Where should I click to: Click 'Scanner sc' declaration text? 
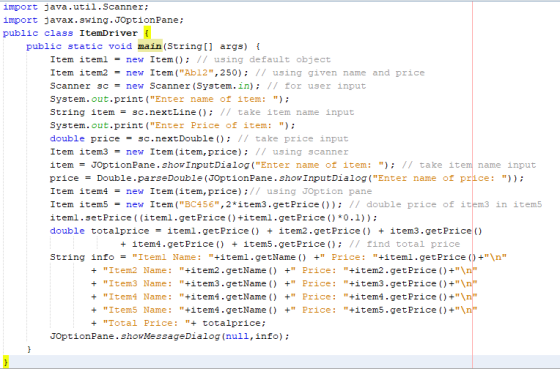(79, 86)
